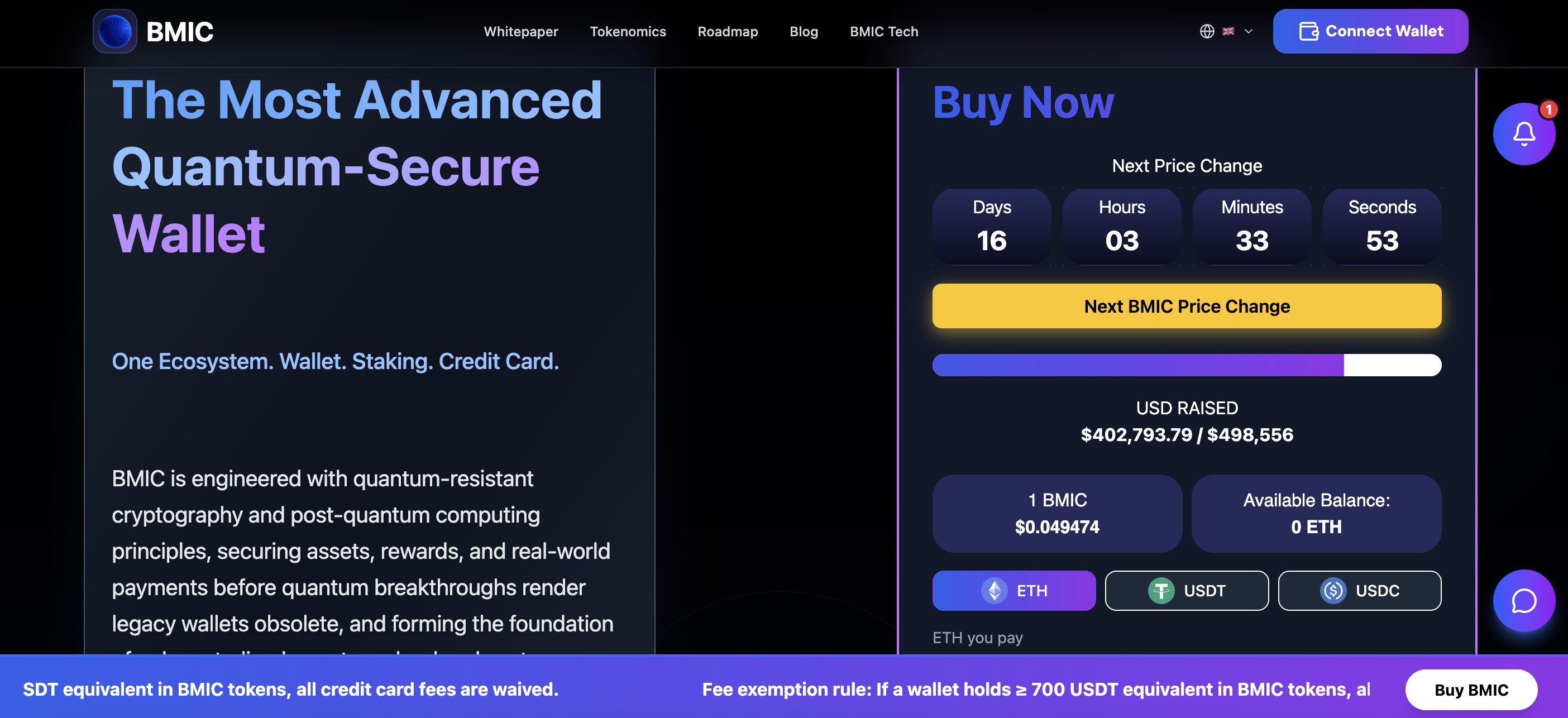Open the Roadmap nav link
This screenshot has height=718, width=1568.
point(728,32)
